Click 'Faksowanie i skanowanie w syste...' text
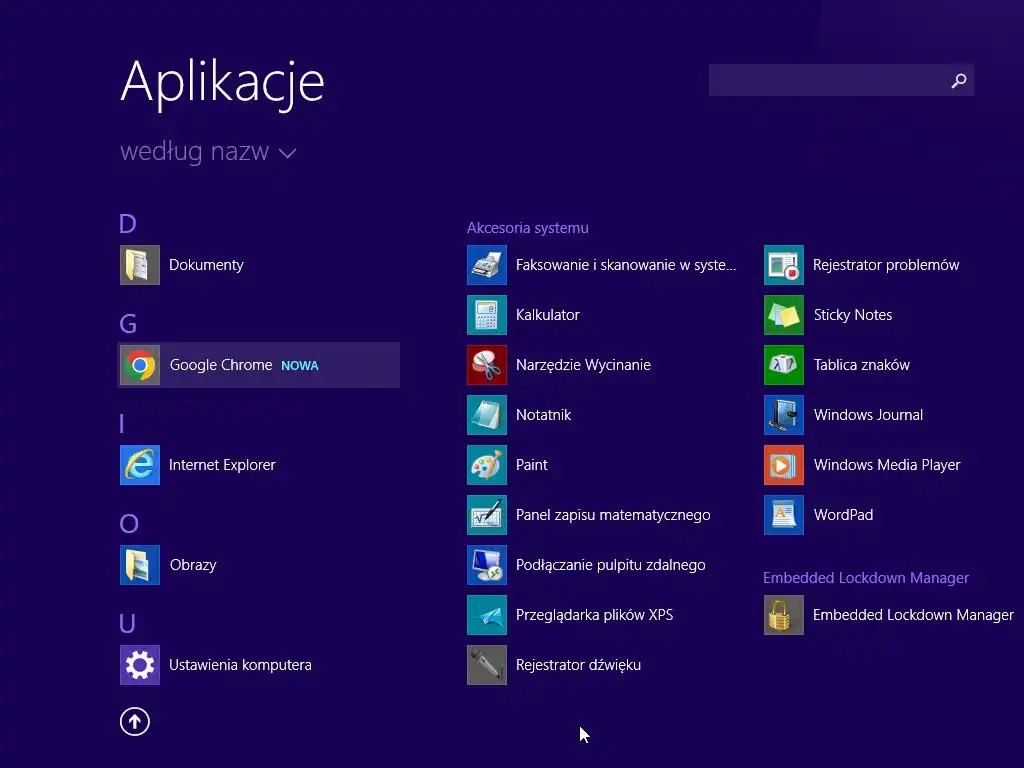 (x=626, y=265)
